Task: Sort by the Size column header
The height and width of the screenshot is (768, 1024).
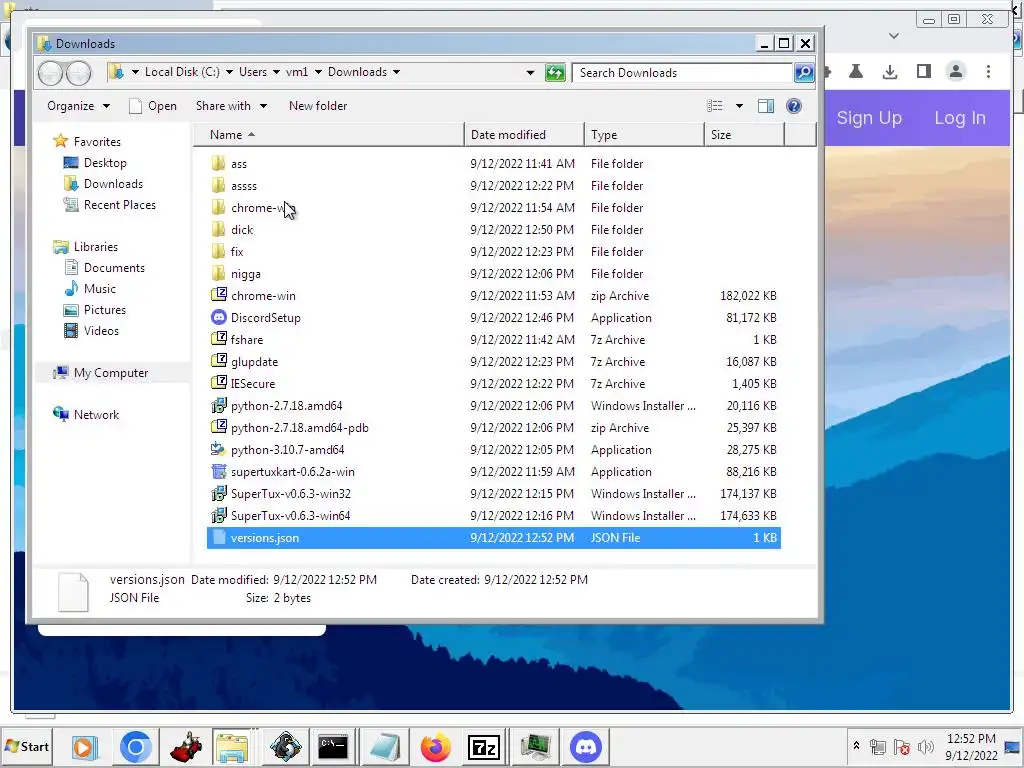Action: click(x=744, y=135)
